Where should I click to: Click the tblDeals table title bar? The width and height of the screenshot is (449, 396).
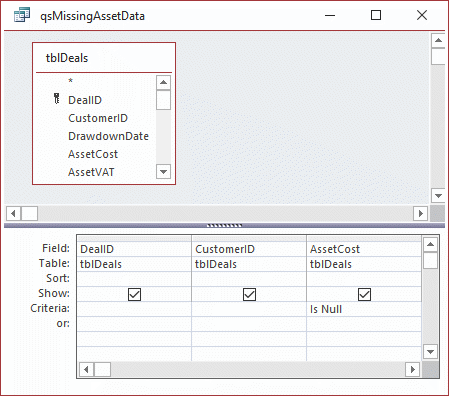pyautogui.click(x=104, y=58)
